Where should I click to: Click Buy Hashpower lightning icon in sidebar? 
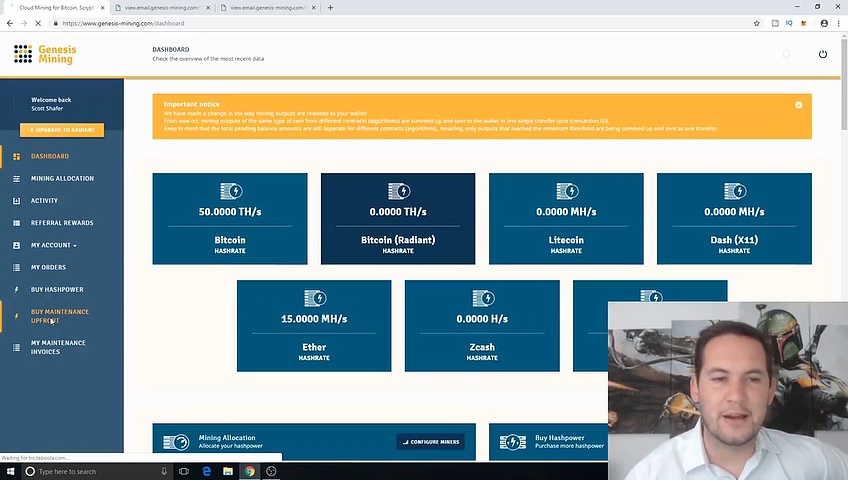(16, 289)
